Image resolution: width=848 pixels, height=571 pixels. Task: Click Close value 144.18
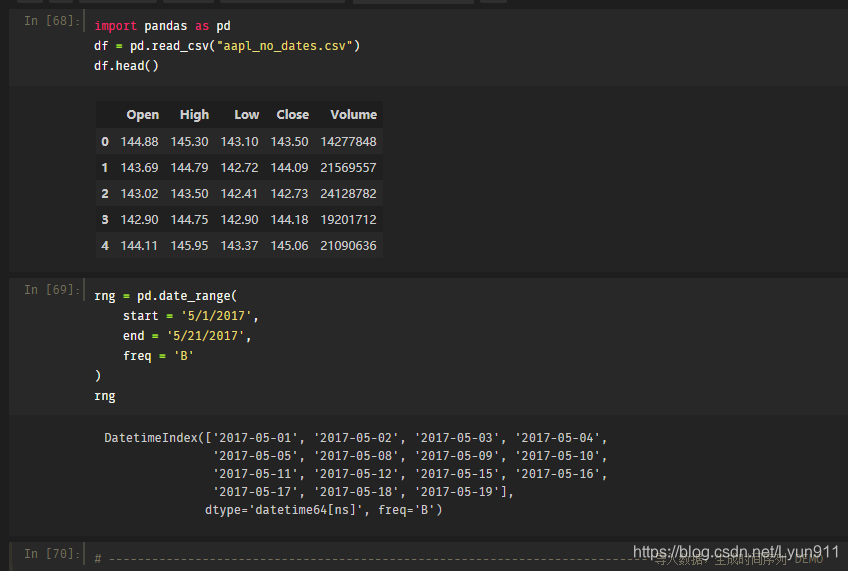(289, 220)
